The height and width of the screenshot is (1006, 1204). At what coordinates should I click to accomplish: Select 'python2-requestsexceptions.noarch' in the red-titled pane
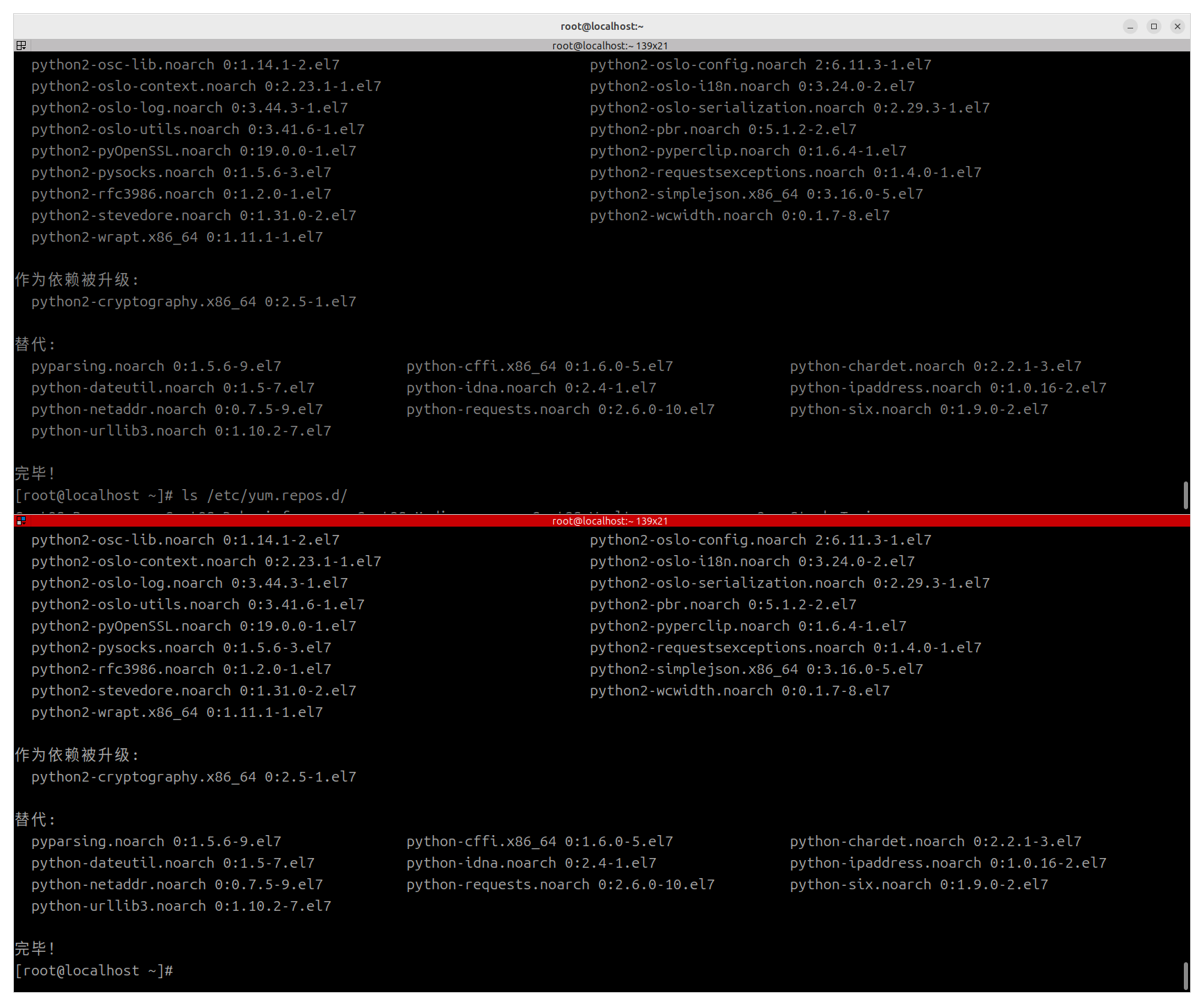click(727, 648)
